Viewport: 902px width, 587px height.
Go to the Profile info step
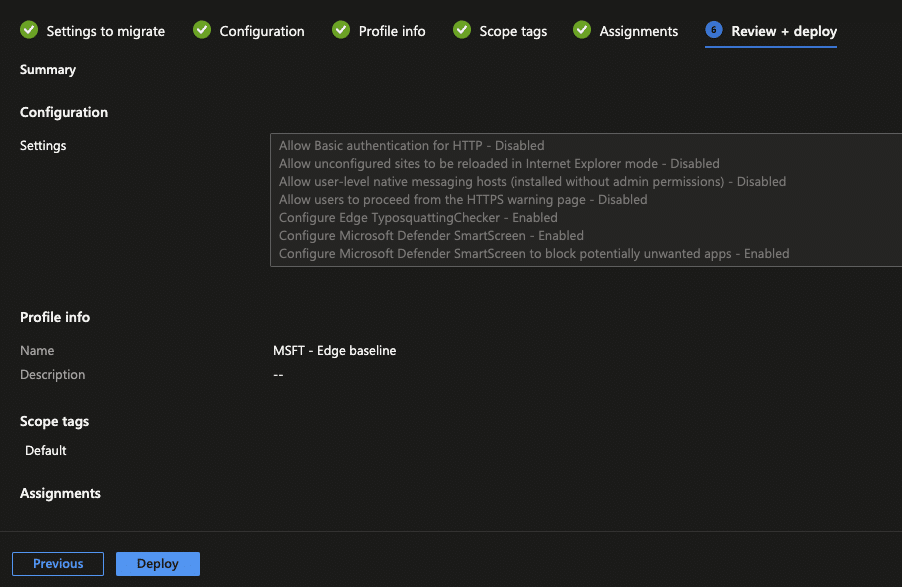pos(392,31)
